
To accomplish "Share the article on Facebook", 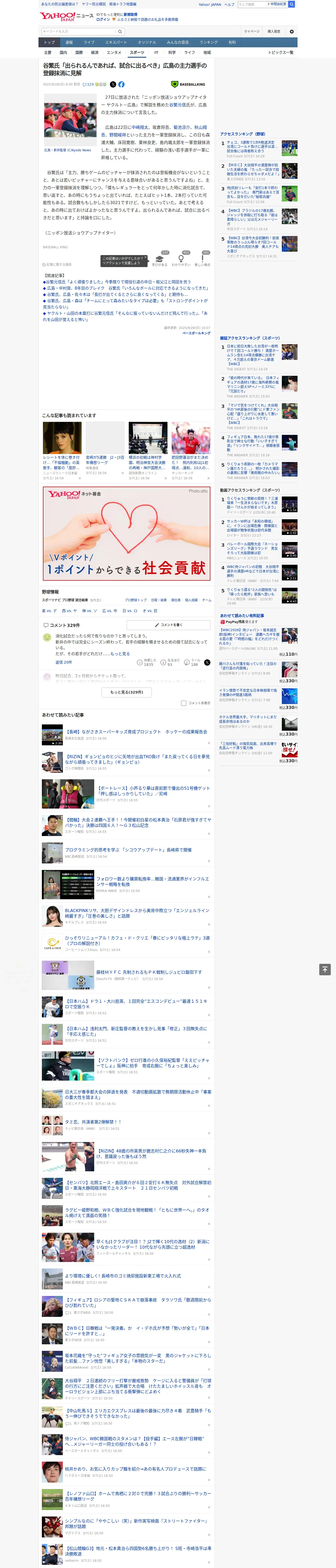I will (121, 85).
